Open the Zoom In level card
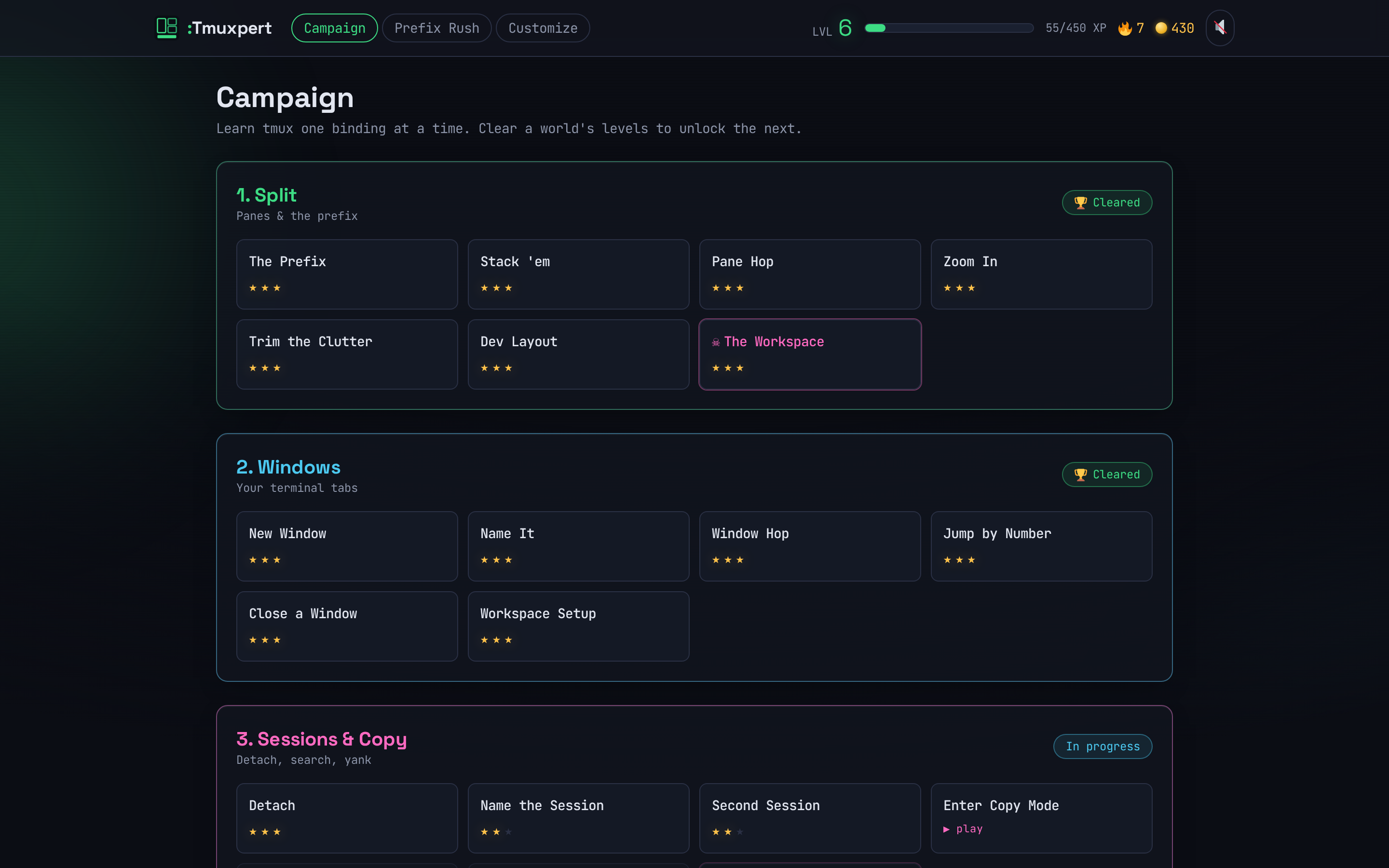 (x=1041, y=274)
